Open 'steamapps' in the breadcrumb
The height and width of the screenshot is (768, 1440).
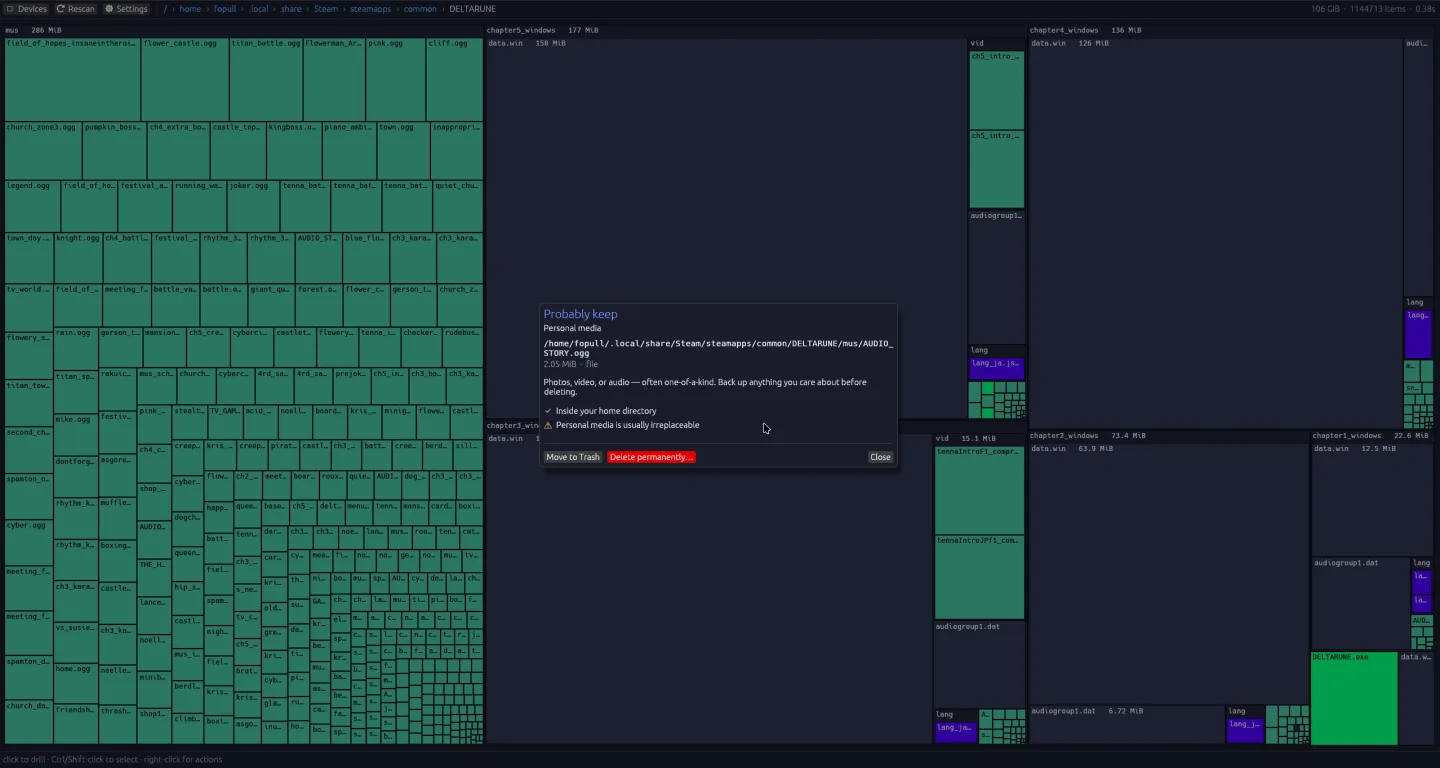(372, 9)
